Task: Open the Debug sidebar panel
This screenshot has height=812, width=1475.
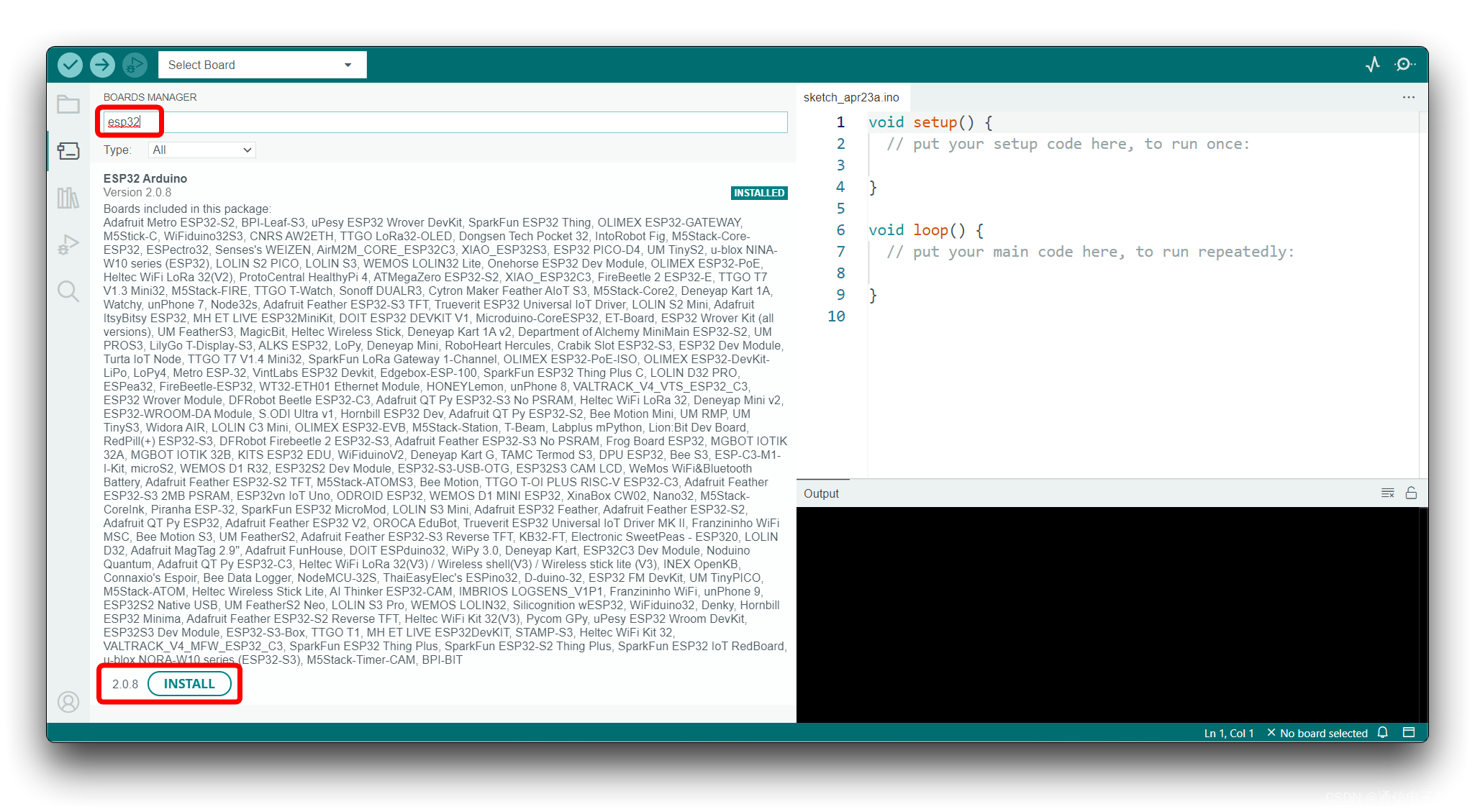Action: pos(68,245)
